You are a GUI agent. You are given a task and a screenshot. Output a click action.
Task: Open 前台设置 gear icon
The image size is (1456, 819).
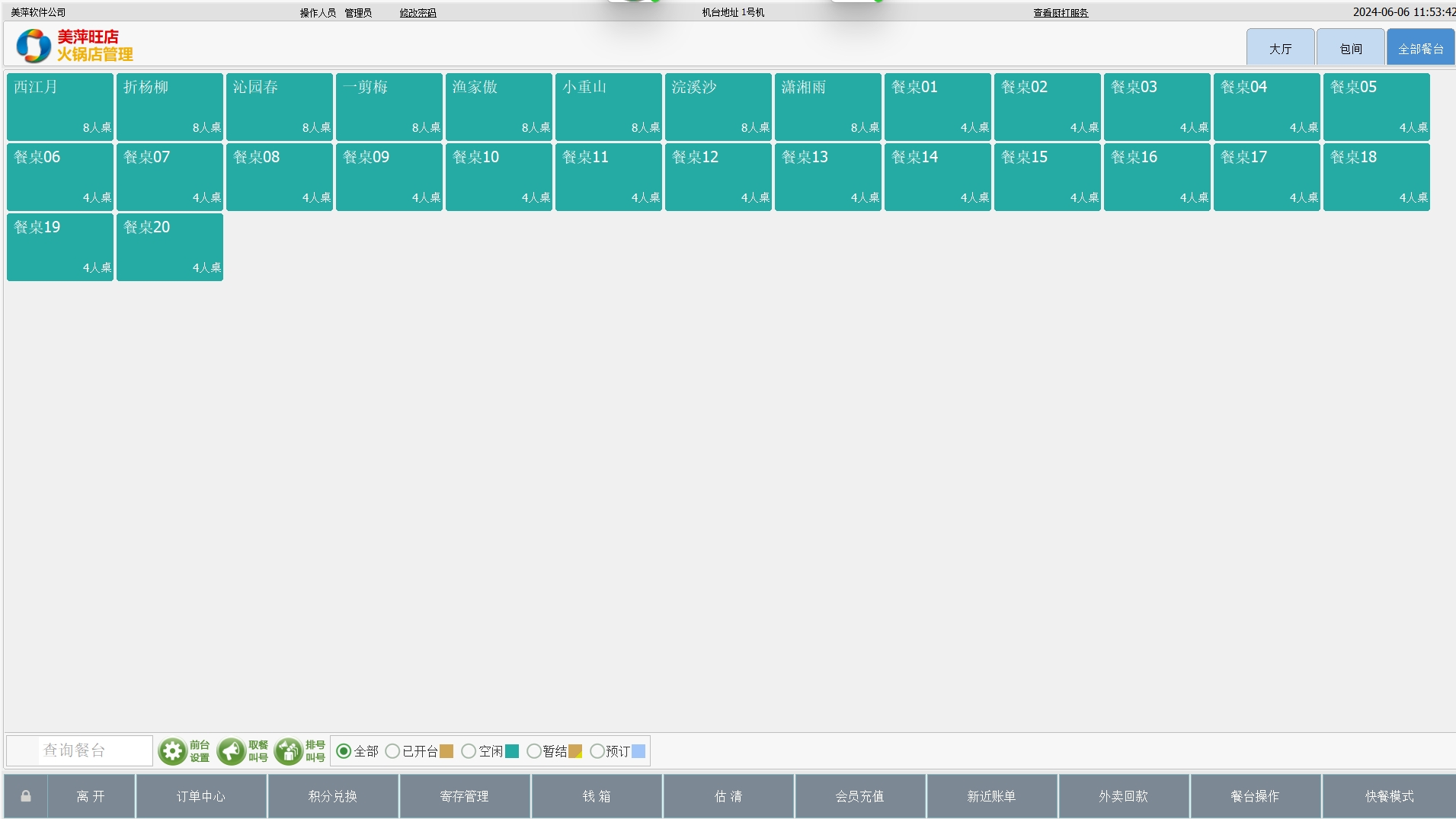point(172,751)
